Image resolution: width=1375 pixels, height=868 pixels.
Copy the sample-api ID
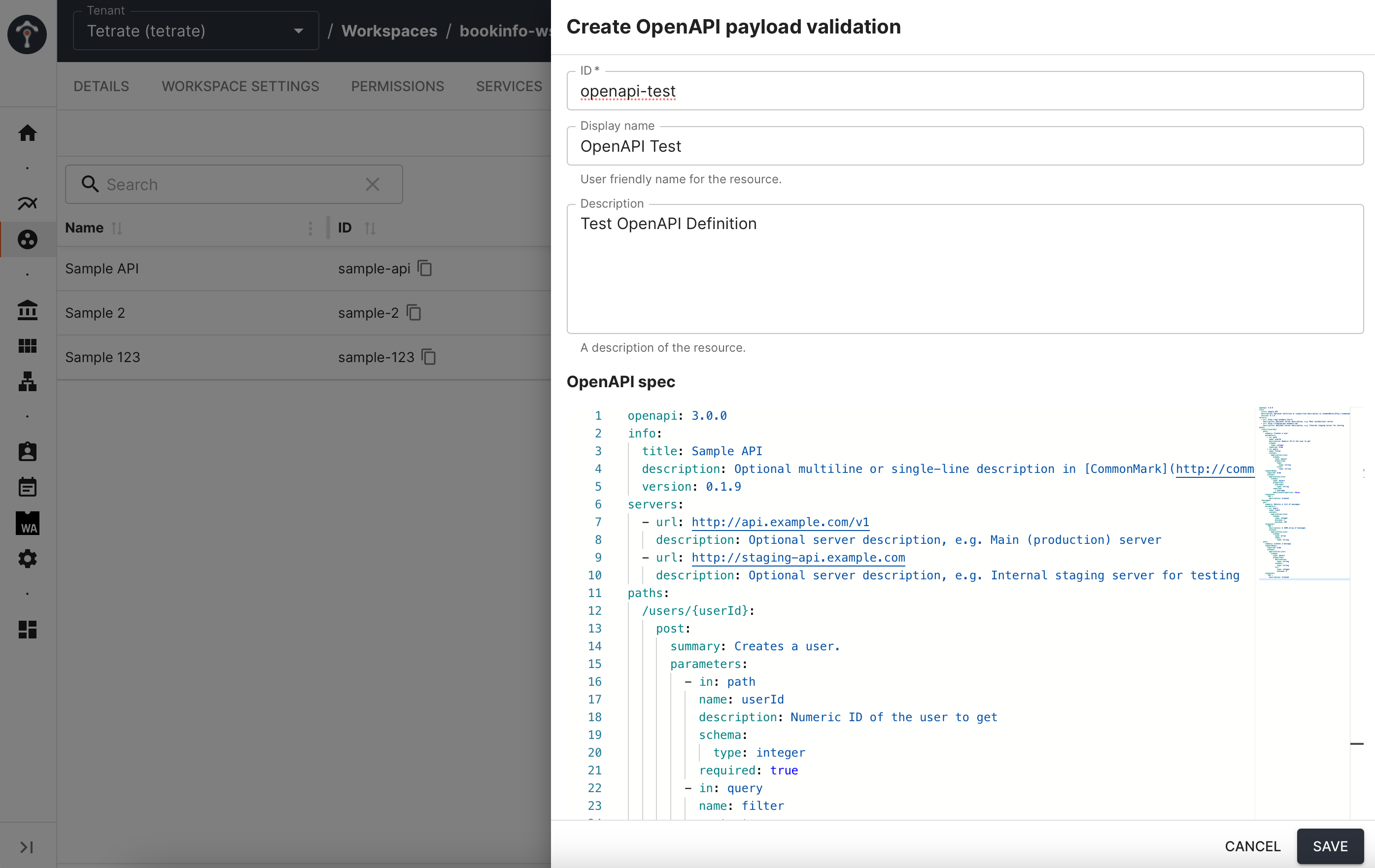click(x=425, y=268)
